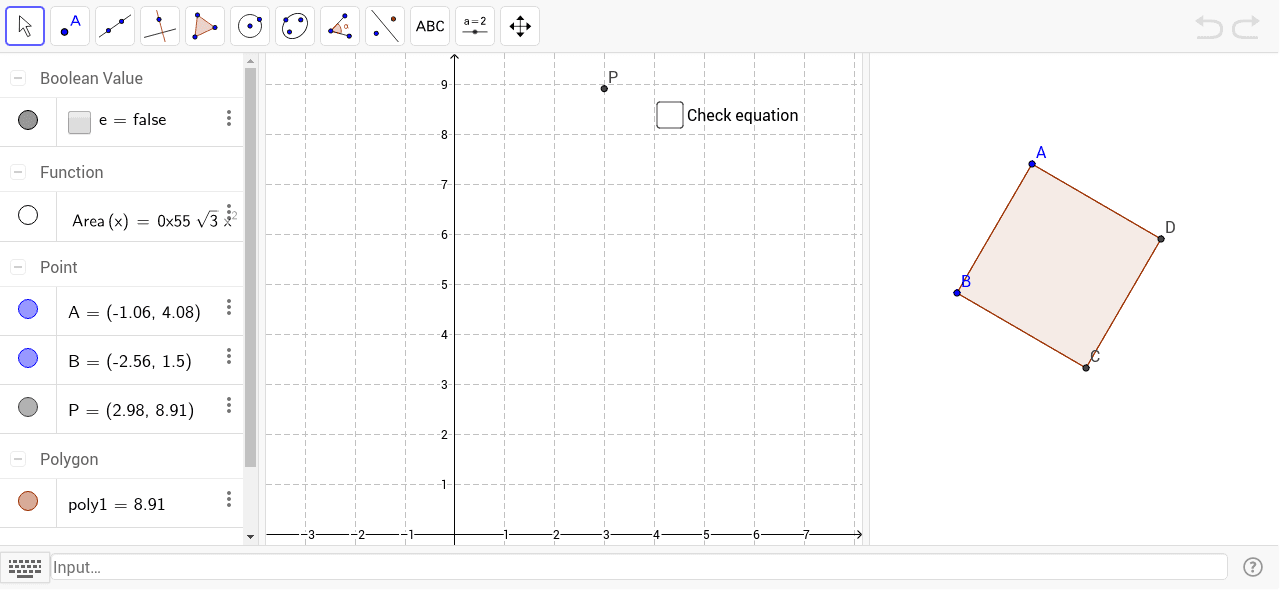
Task: Click the algebra panel scrollbar thumb
Action: [250, 268]
